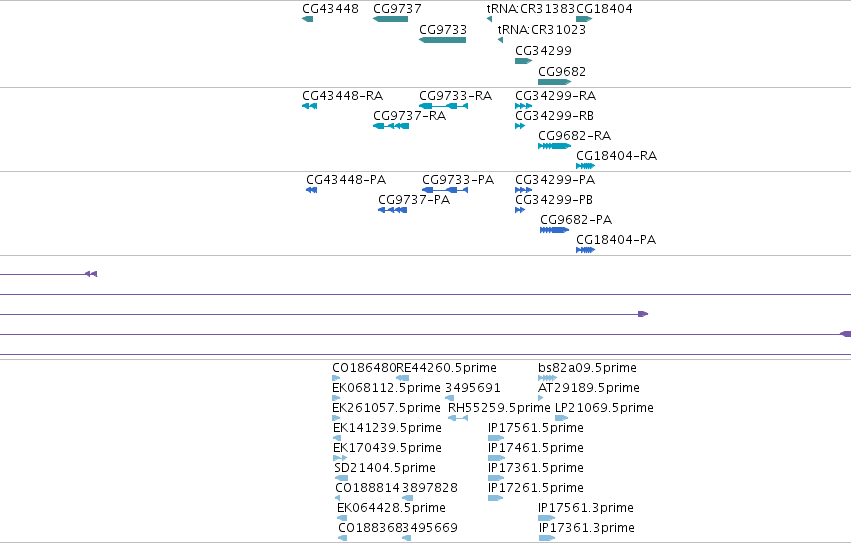The image size is (851, 543).
Task: Select the CG43448 gene label
Action: [x=330, y=9]
